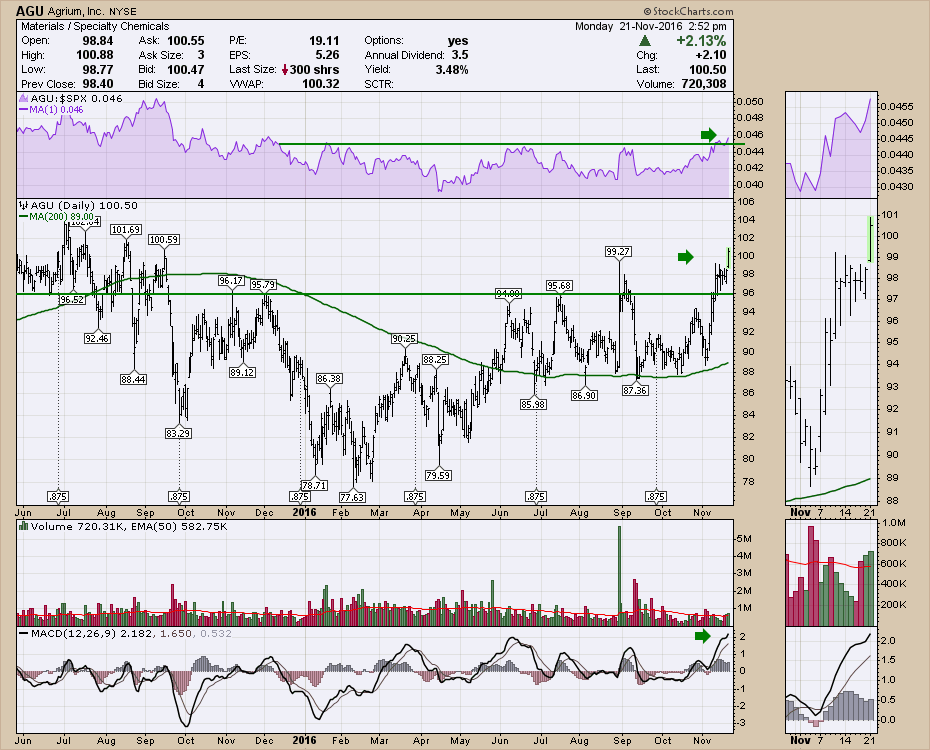Click the MA(200) 89.00 legend label

point(62,217)
